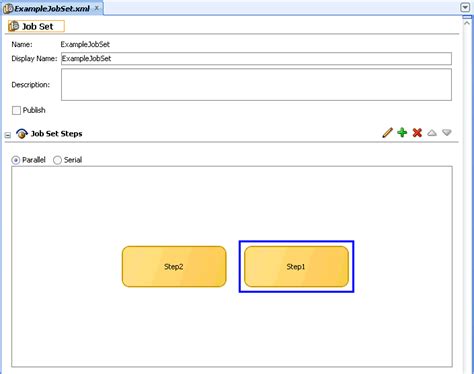Open the editor tab list dropdown
Screen dimensions: 474x374
click(x=465, y=7)
